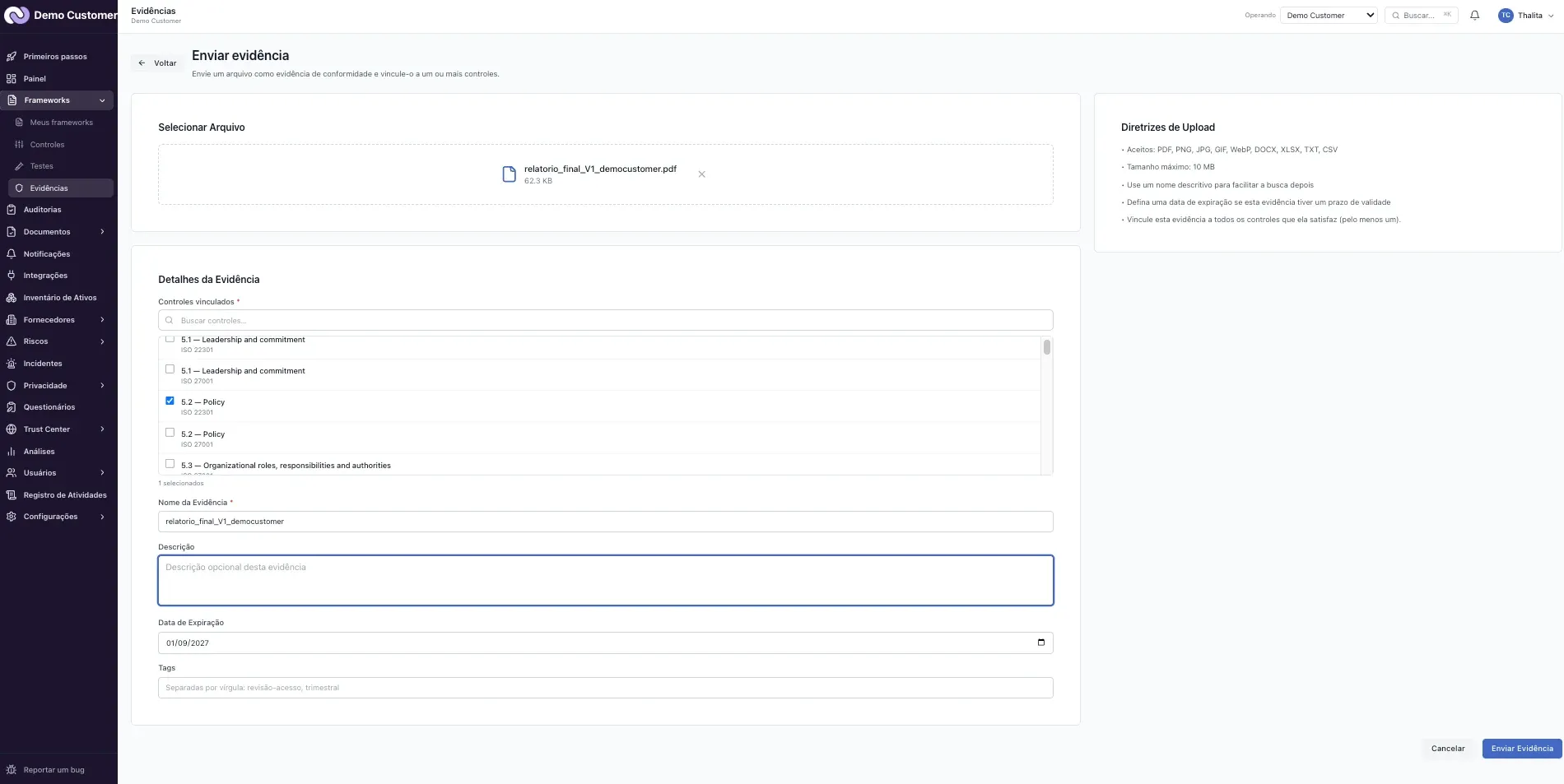Click the PDF file document icon
Image resolution: width=1564 pixels, height=784 pixels.
pos(510,174)
